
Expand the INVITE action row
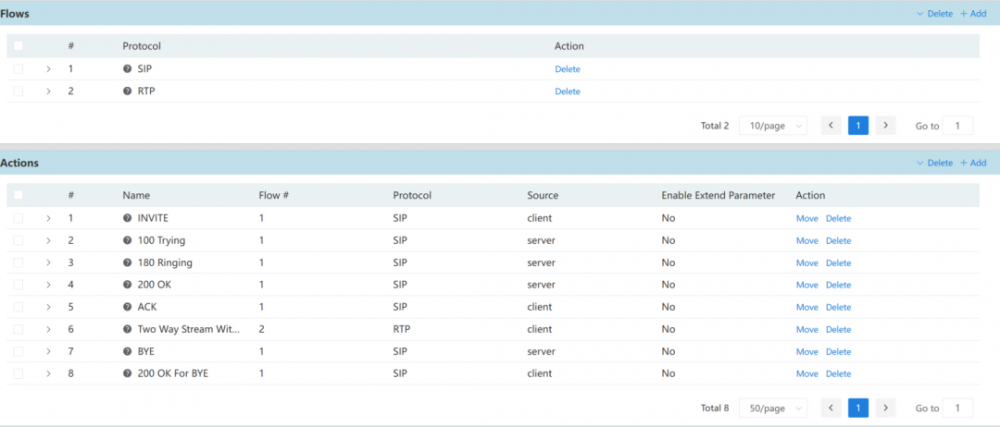point(48,218)
